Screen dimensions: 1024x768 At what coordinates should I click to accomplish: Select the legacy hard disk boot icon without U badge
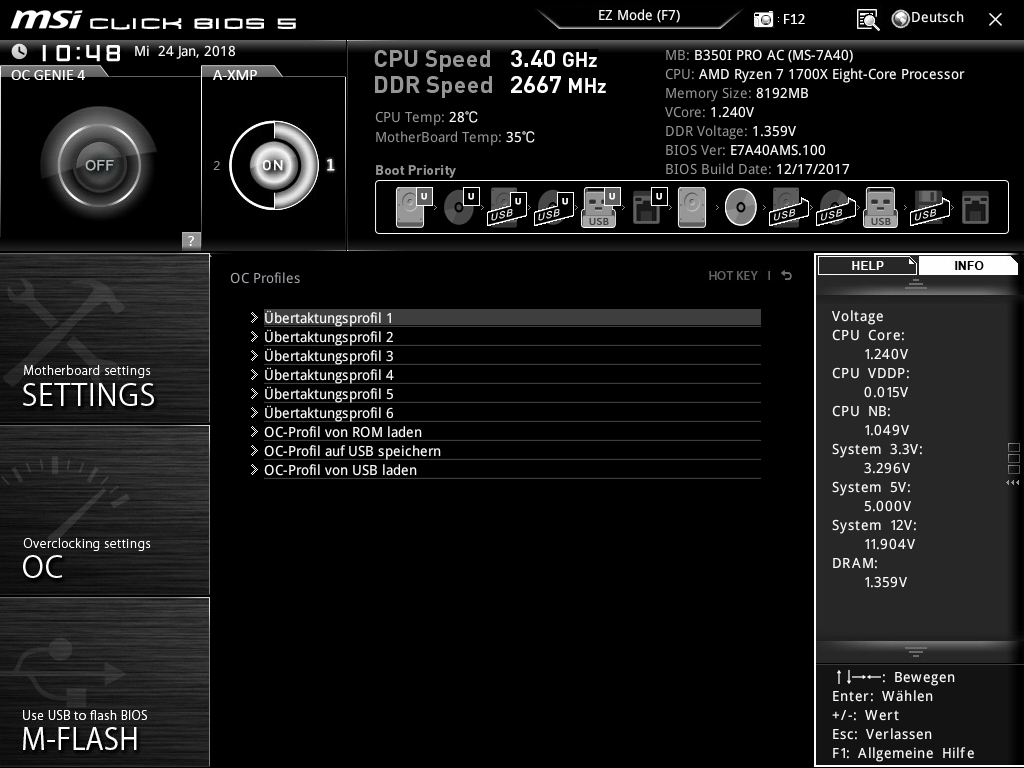click(692, 207)
